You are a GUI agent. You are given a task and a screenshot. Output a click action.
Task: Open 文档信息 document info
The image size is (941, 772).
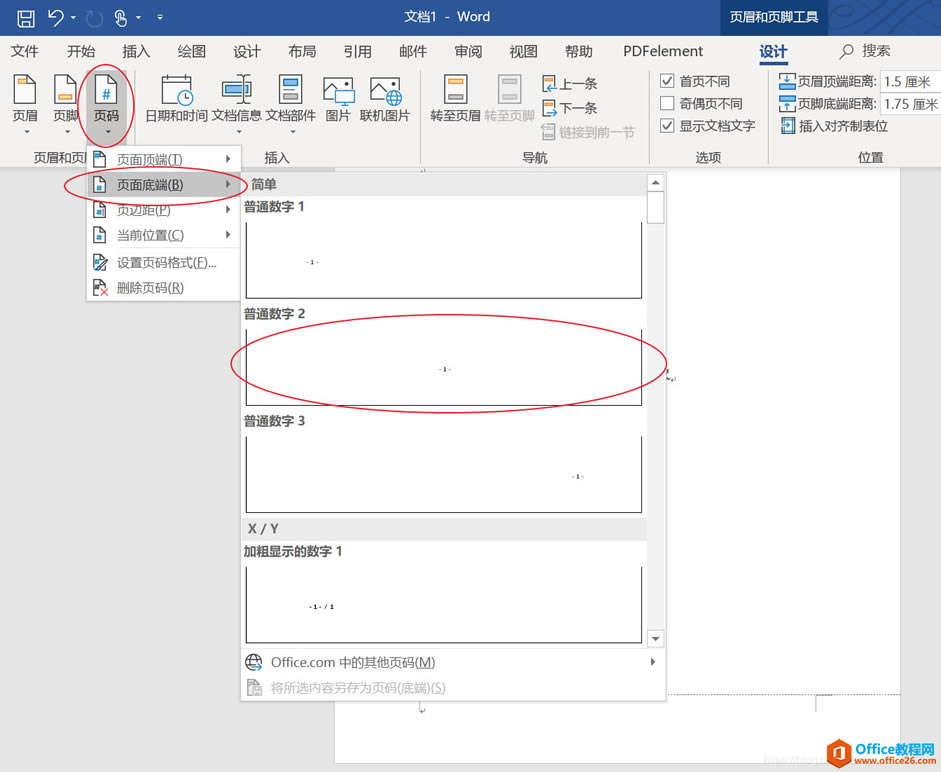point(237,103)
